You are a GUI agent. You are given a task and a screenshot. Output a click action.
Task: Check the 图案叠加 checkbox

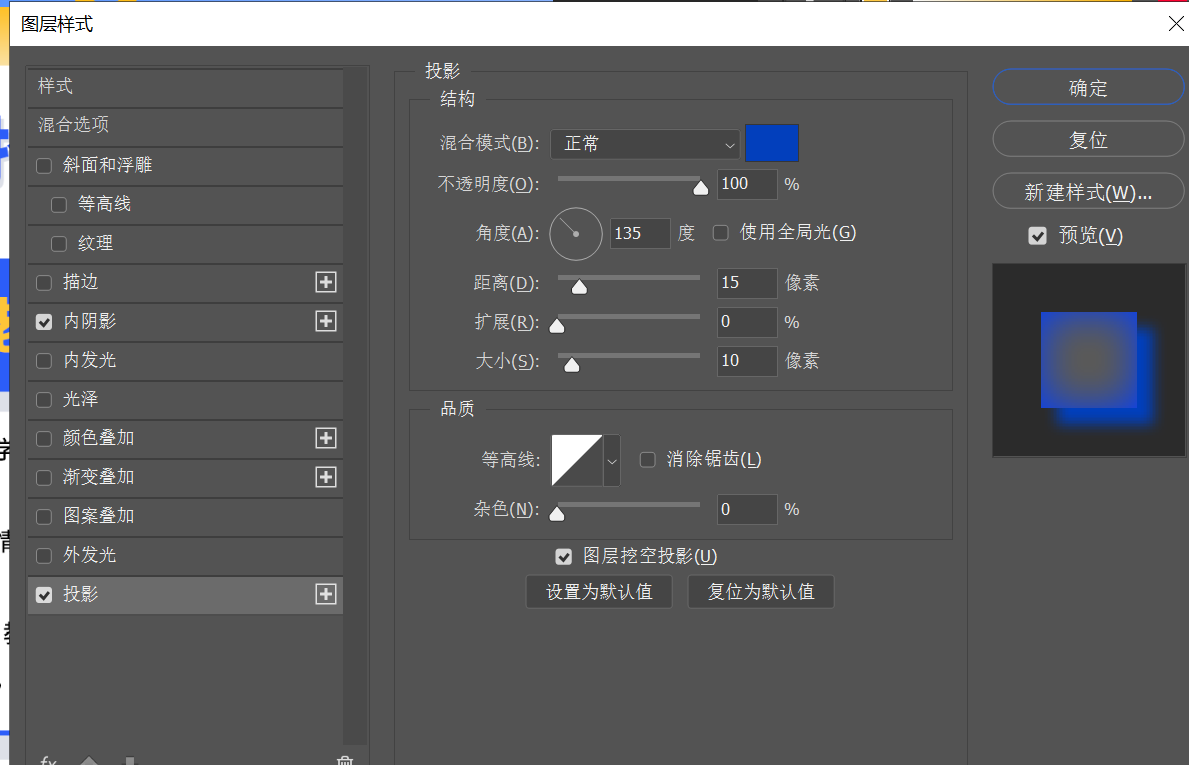44,517
